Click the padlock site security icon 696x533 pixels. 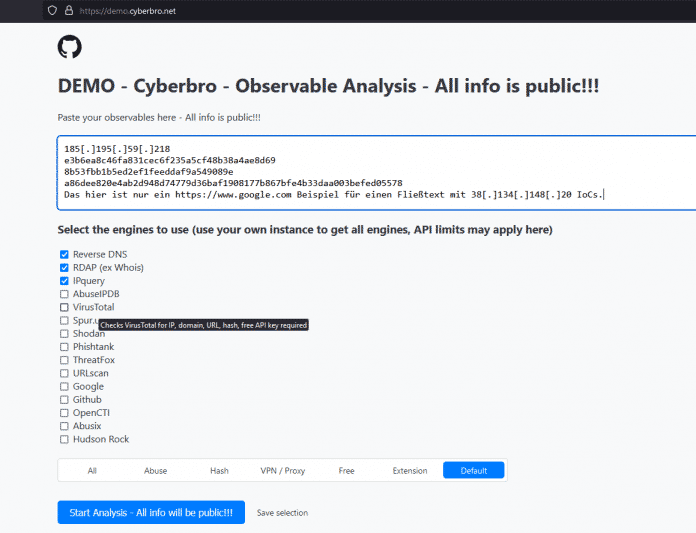coord(68,10)
